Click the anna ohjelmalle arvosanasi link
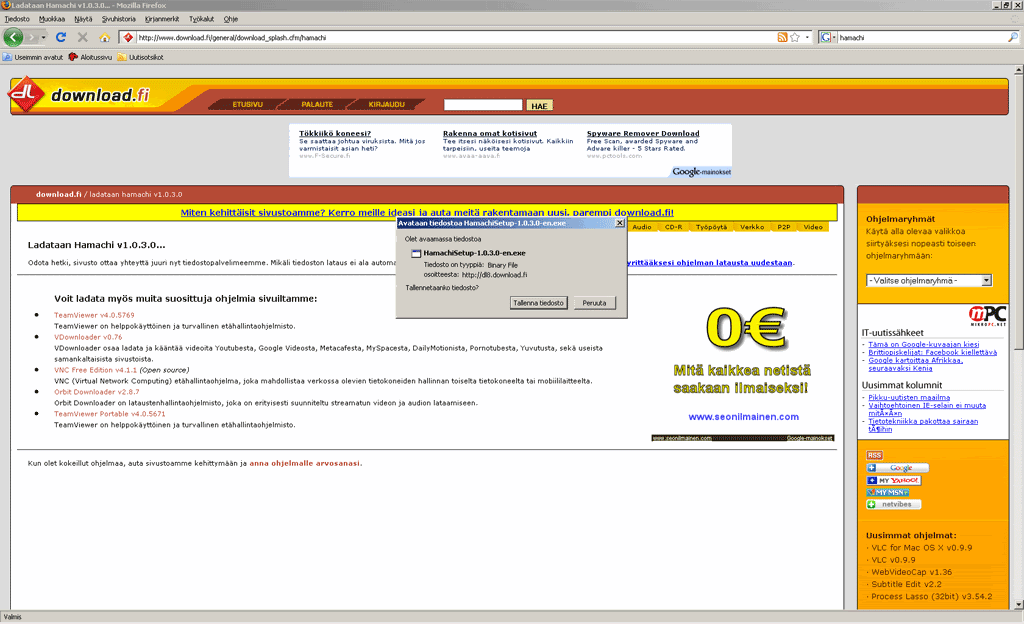 pyautogui.click(x=304, y=463)
